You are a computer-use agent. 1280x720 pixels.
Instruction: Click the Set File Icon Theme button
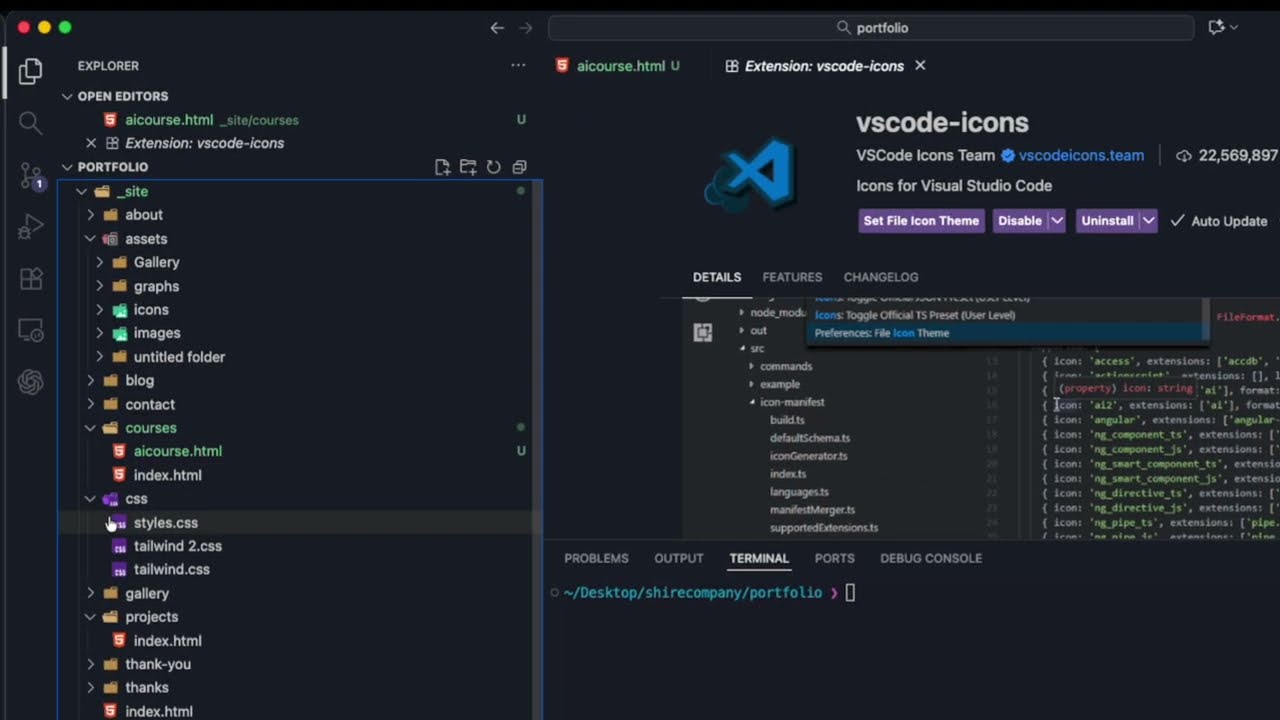921,221
